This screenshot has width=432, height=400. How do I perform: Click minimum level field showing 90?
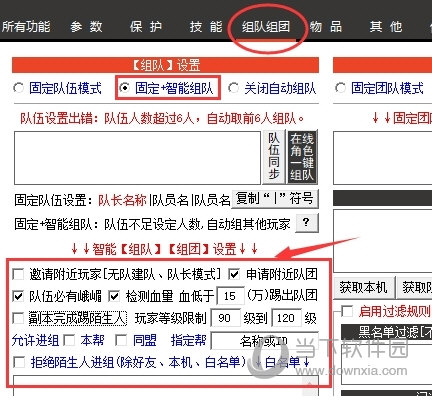coord(225,318)
